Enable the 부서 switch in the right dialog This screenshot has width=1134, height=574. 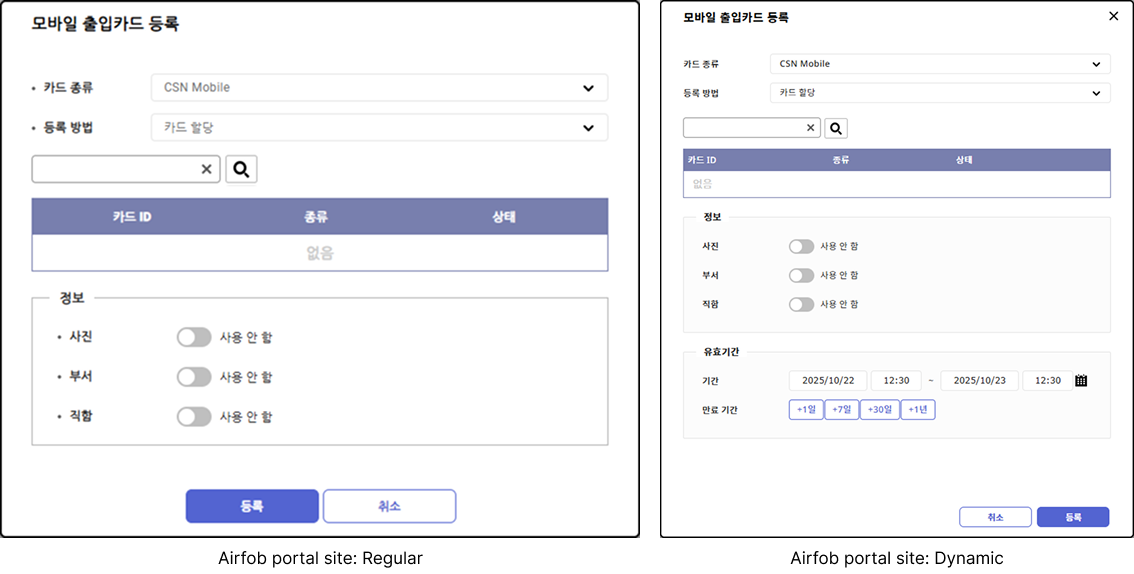801,275
